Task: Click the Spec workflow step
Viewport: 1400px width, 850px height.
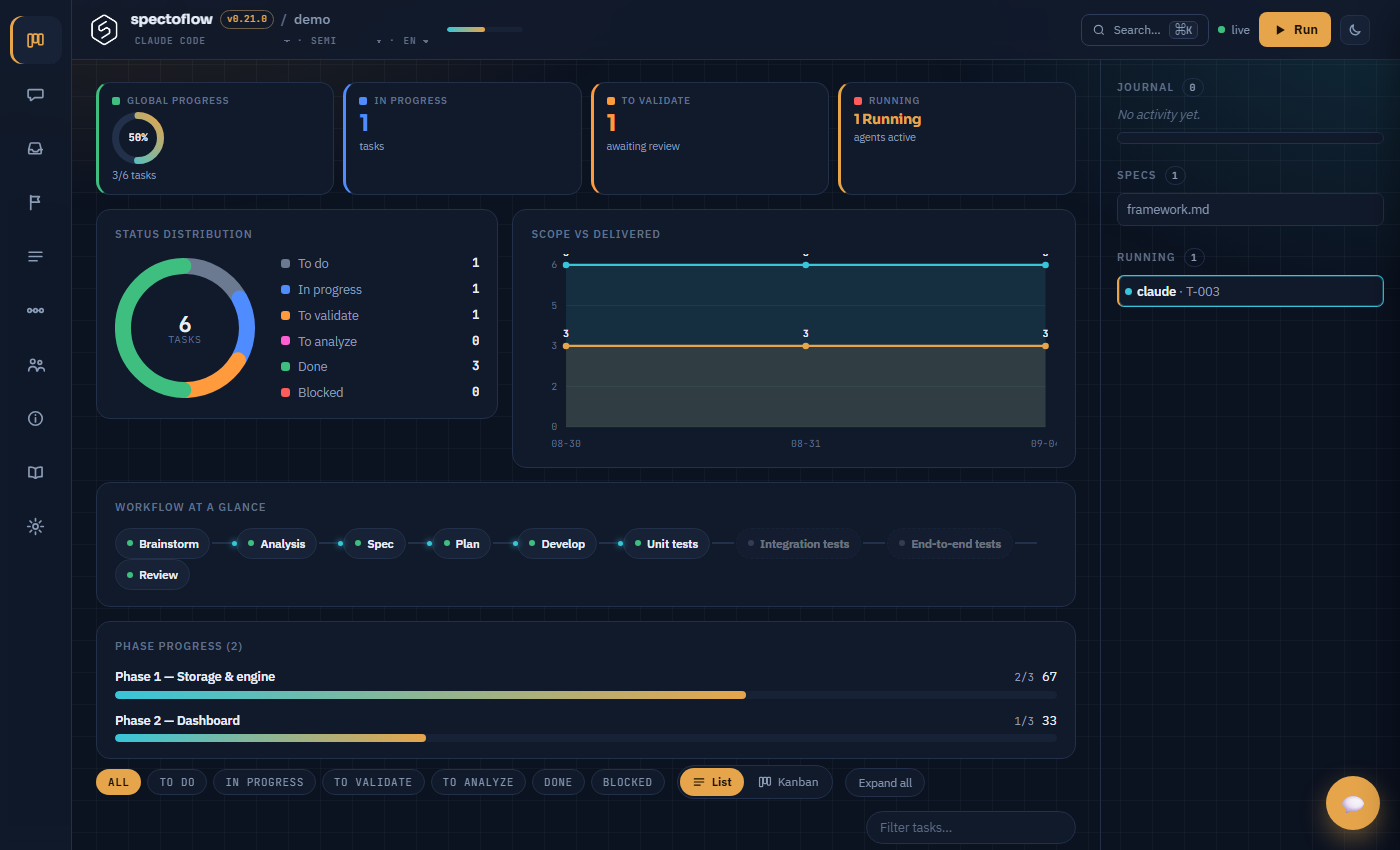Action: [374, 544]
